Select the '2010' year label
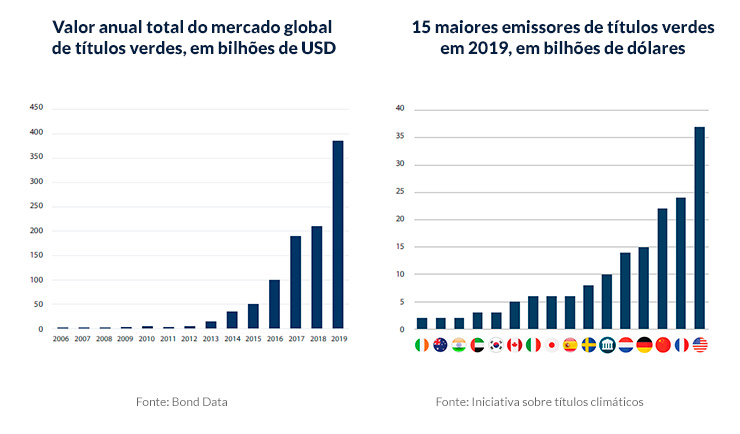740x434 pixels. coord(146,339)
